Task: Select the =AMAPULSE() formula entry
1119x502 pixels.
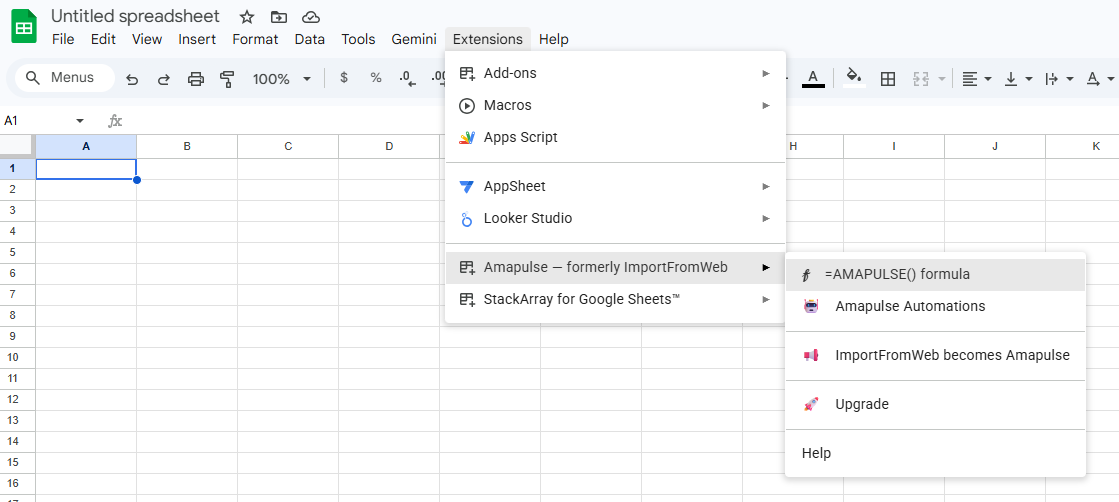Action: [935, 274]
